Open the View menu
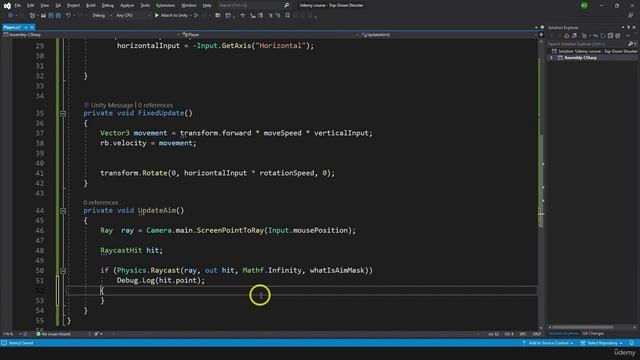 [x=44, y=5]
